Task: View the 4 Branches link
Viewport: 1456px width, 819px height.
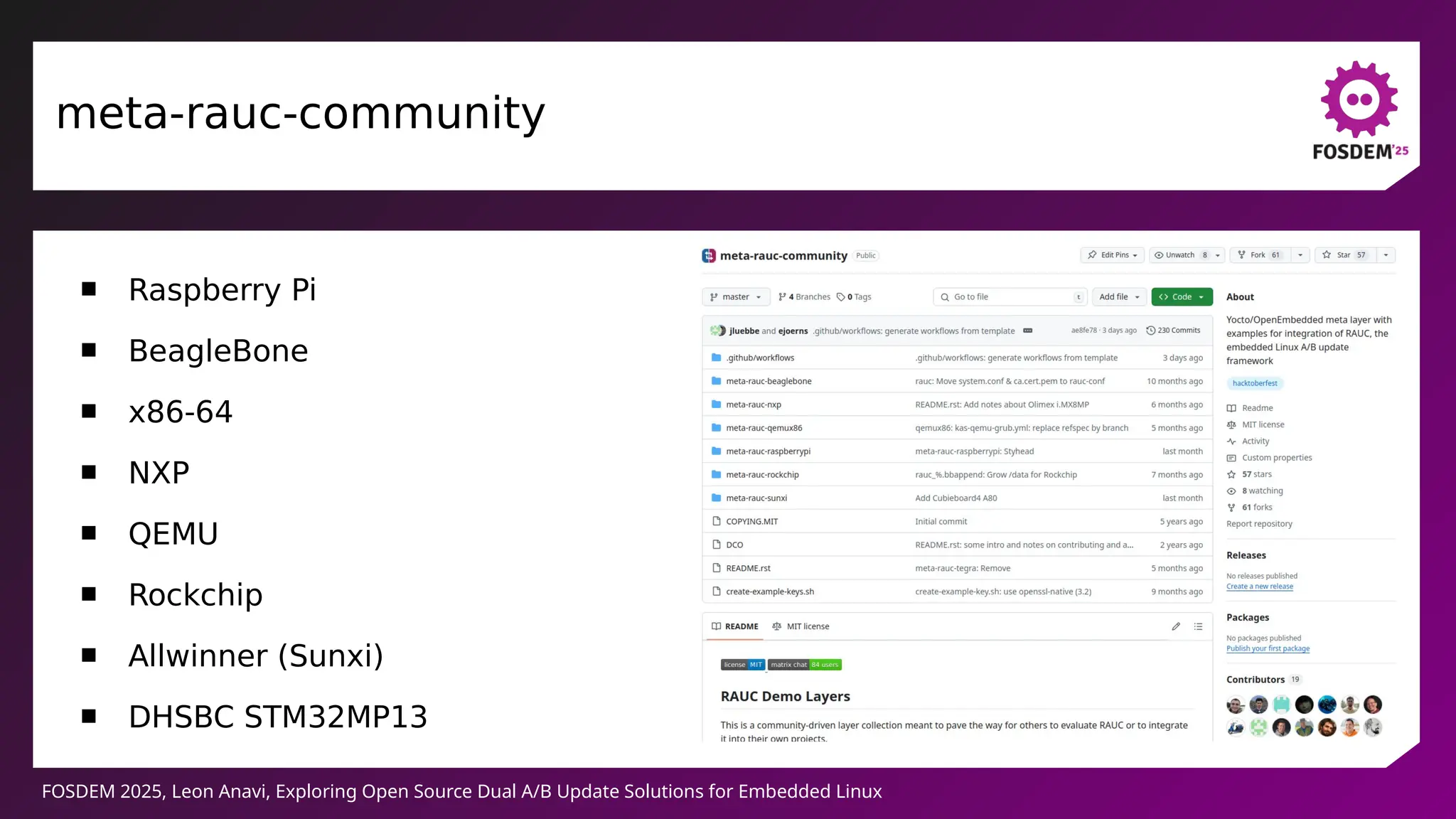Action: coord(804,297)
